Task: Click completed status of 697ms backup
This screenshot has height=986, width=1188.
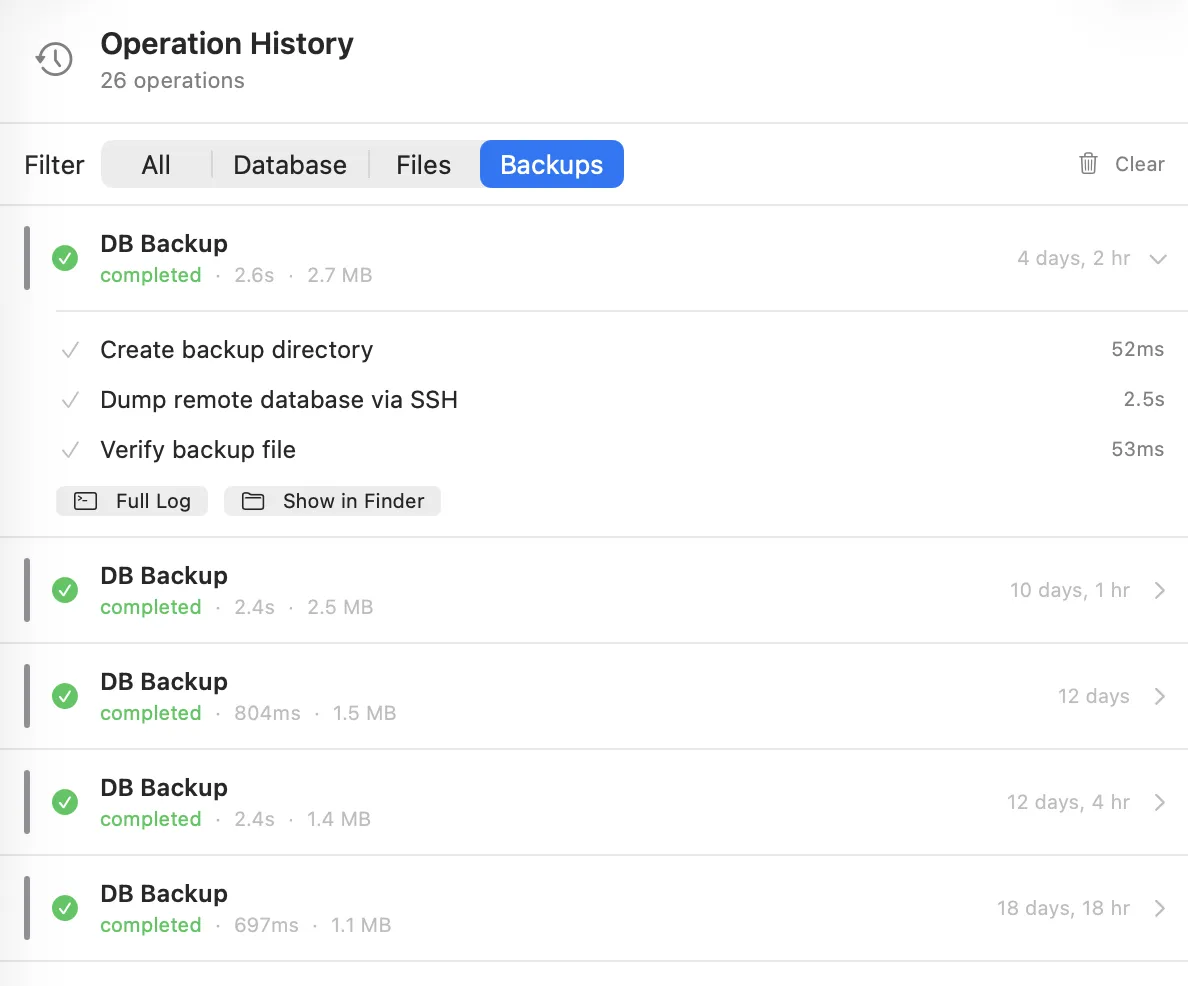Action: pos(151,925)
